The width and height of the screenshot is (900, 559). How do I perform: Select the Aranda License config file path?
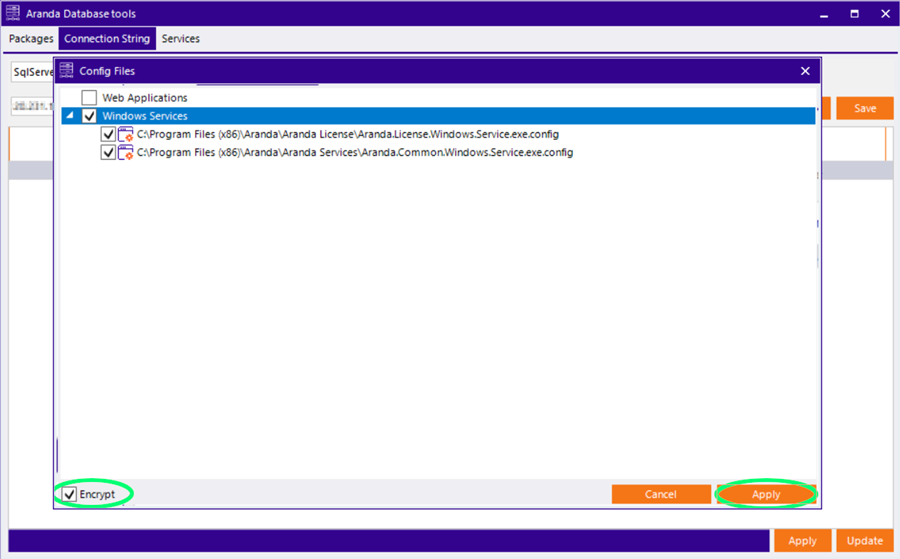click(348, 134)
